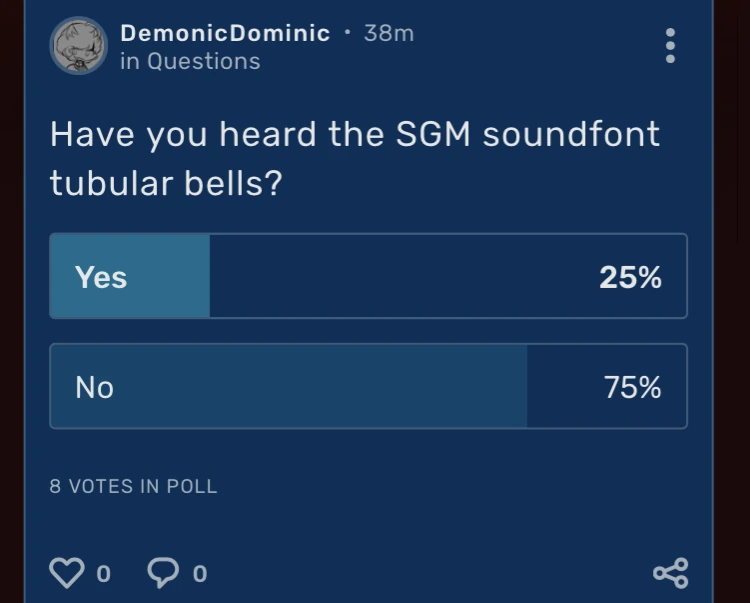Click the 38m post timestamp
This screenshot has width=750, height=603.
click(x=389, y=33)
